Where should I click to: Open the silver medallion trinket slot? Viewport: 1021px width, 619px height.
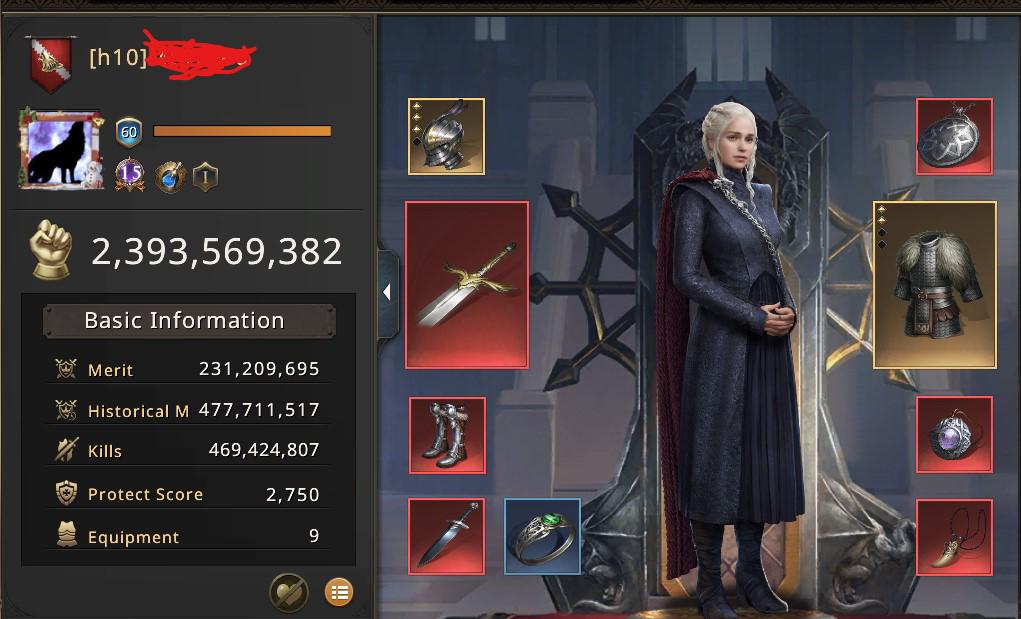pyautogui.click(x=954, y=137)
